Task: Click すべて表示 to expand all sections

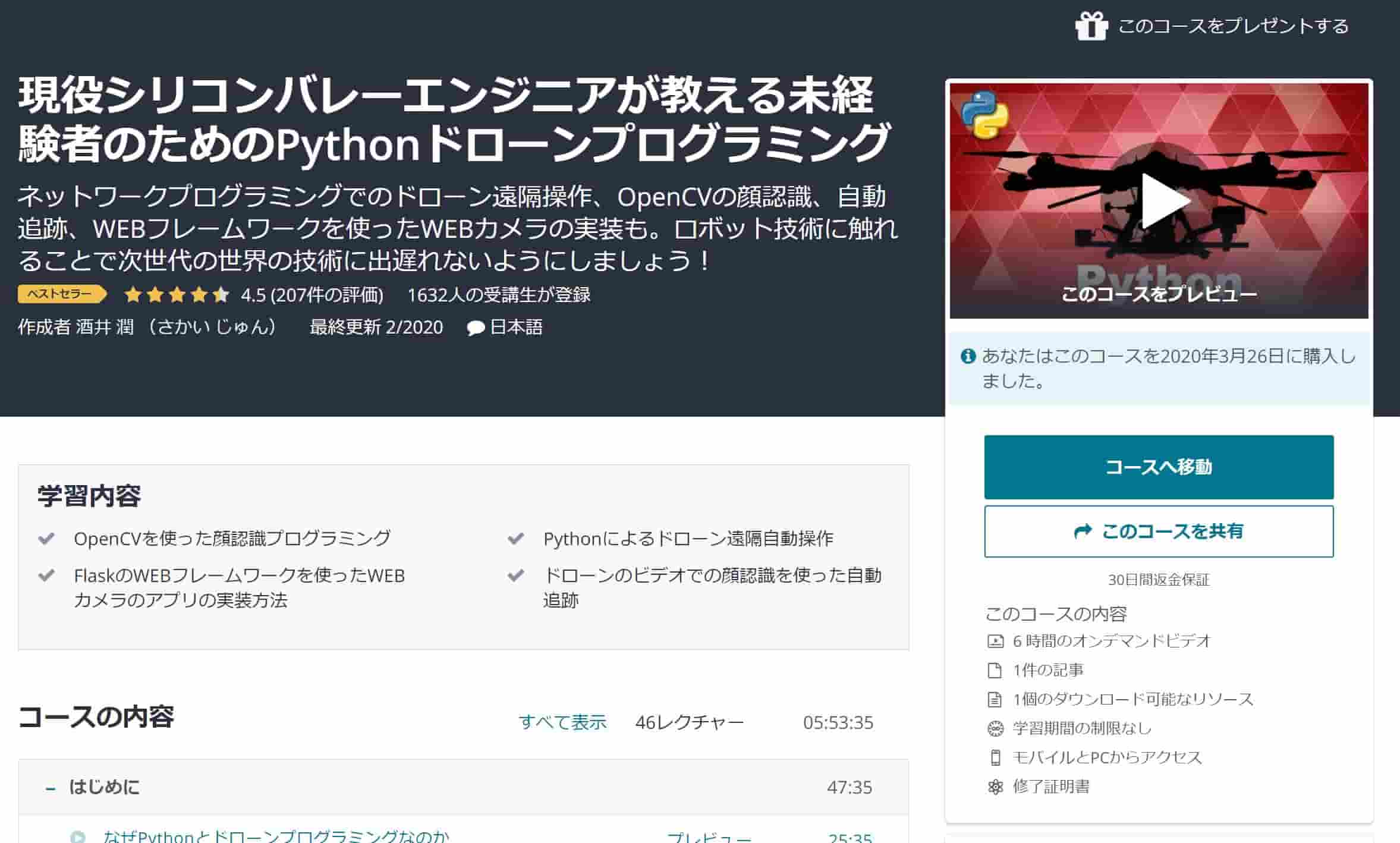Action: pyautogui.click(x=562, y=722)
